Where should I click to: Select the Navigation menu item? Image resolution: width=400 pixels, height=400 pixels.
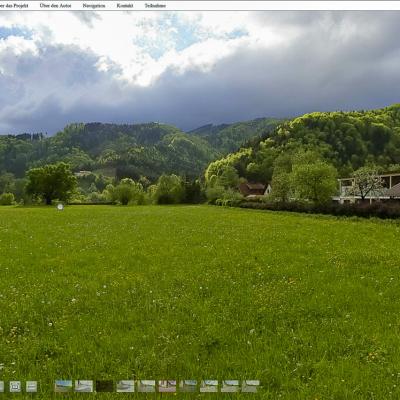[94, 6]
